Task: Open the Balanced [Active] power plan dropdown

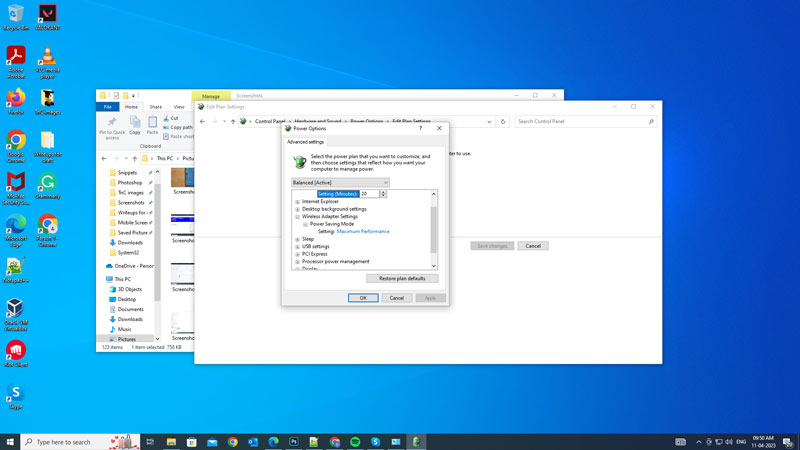Action: click(340, 183)
